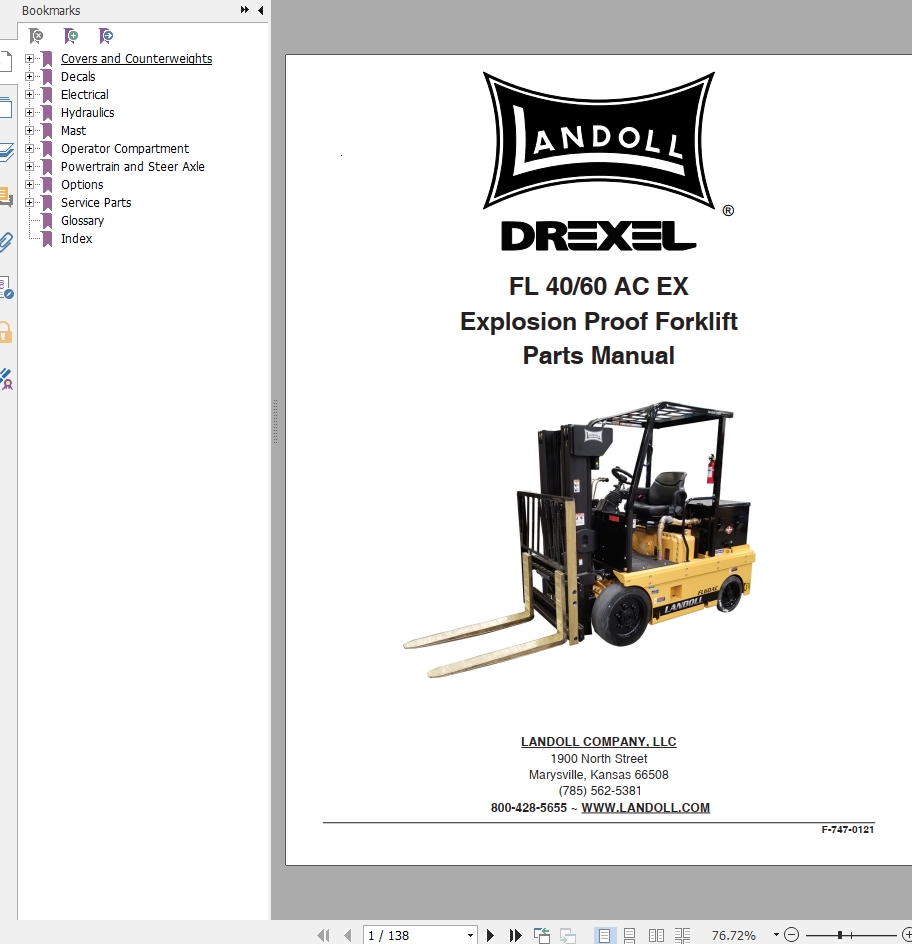Click the 800-428-5655 phone number

tap(529, 807)
